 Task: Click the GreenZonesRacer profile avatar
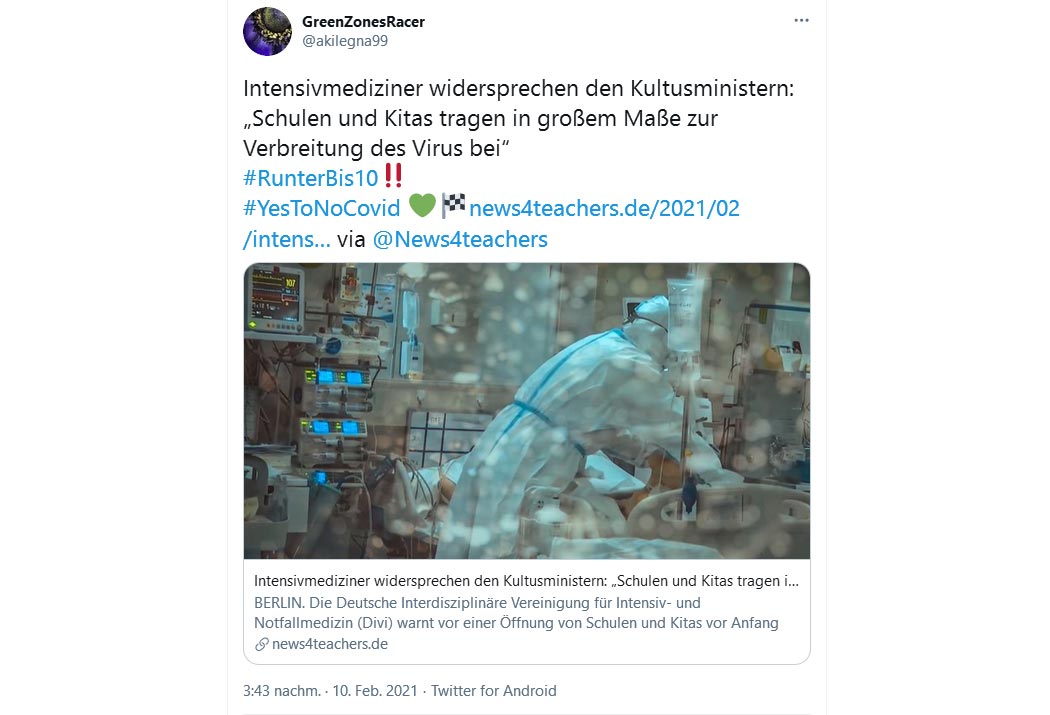(267, 31)
